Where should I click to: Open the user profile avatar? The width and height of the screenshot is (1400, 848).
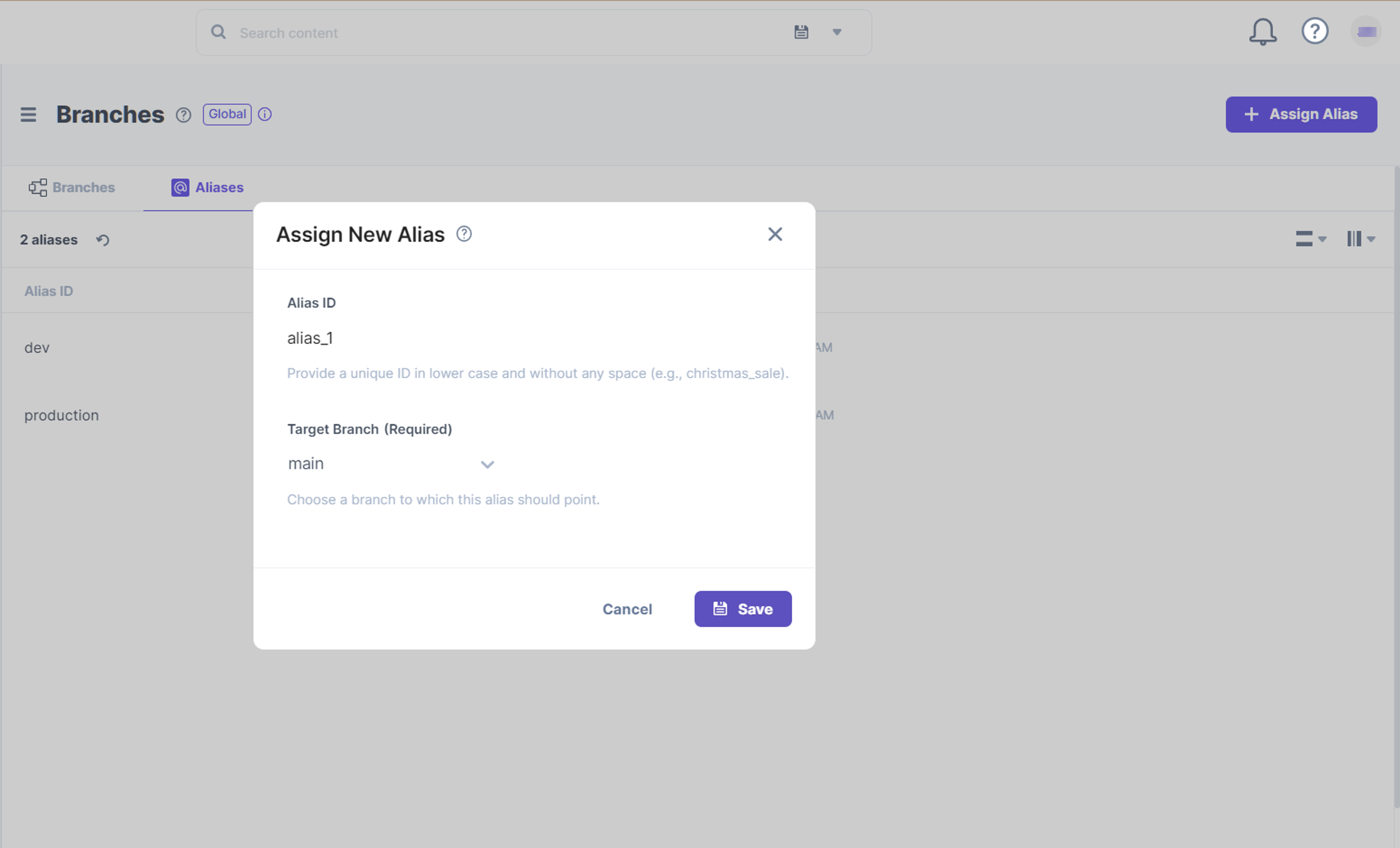1366,32
